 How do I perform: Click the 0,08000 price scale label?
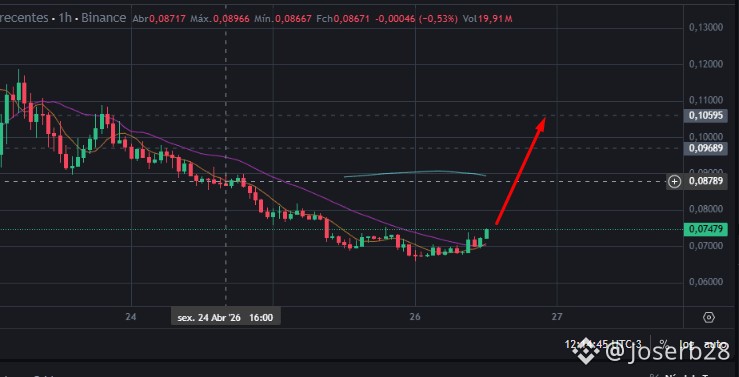tap(706, 209)
